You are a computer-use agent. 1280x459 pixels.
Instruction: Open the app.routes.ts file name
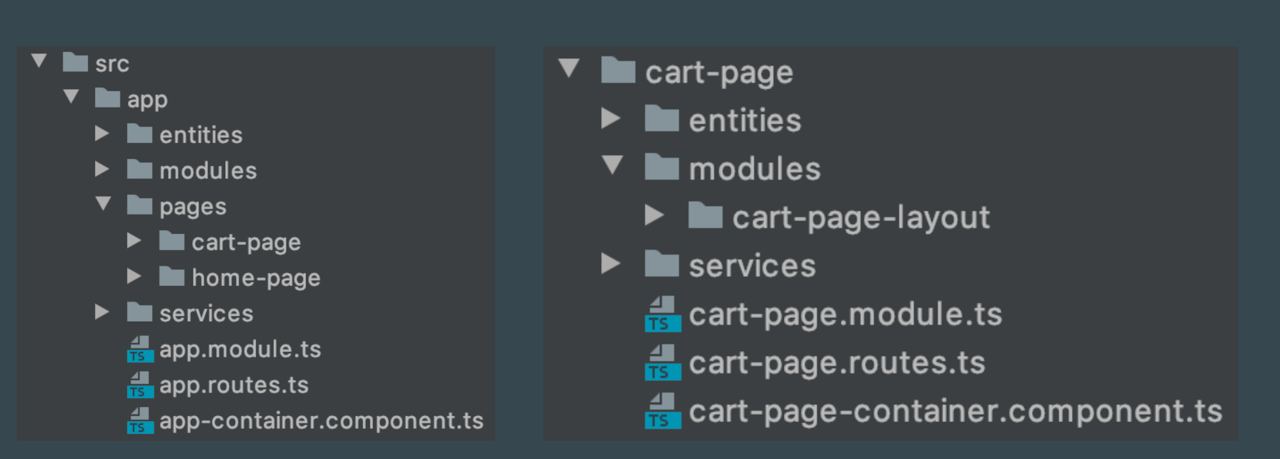tap(234, 386)
